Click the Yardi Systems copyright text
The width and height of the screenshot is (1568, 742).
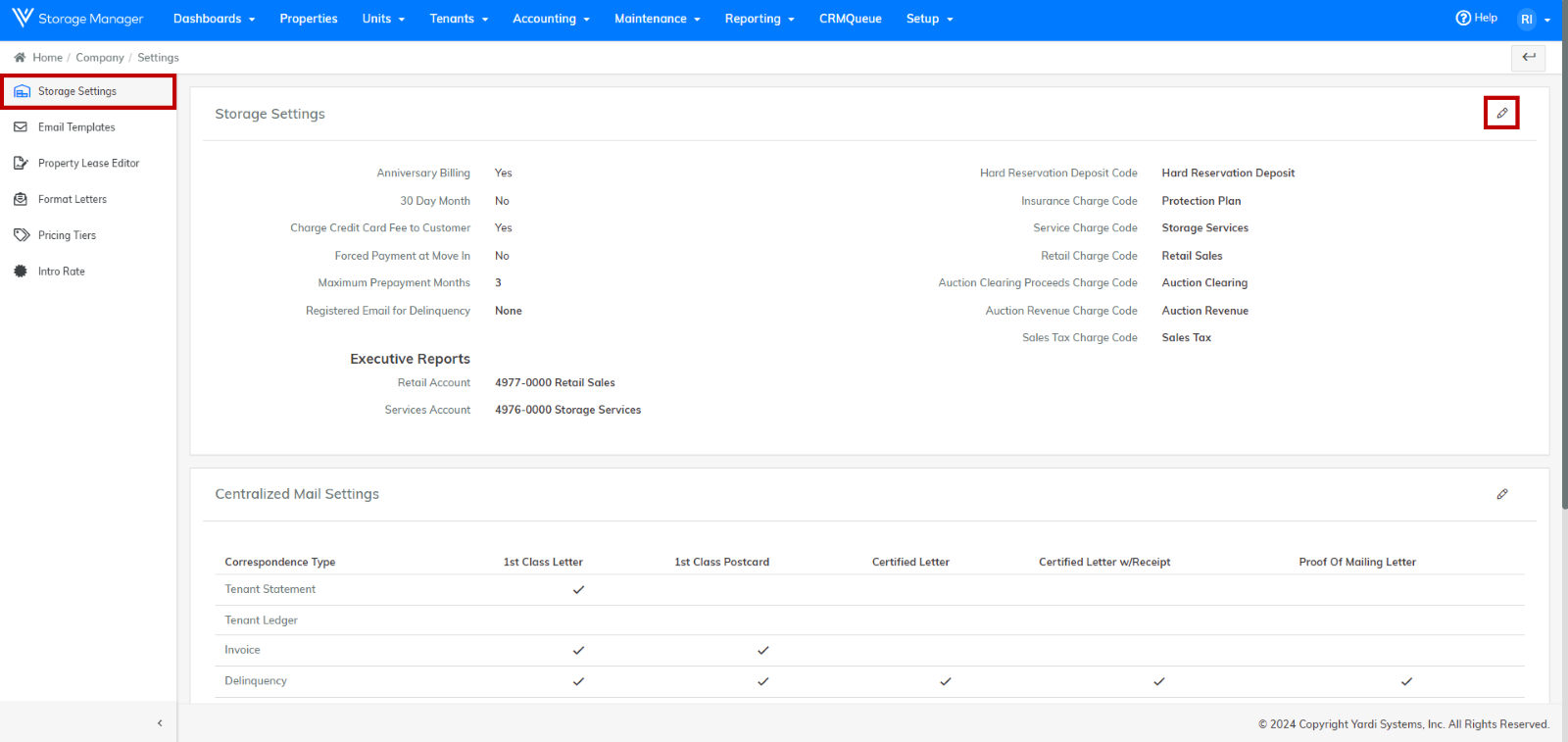click(1403, 724)
